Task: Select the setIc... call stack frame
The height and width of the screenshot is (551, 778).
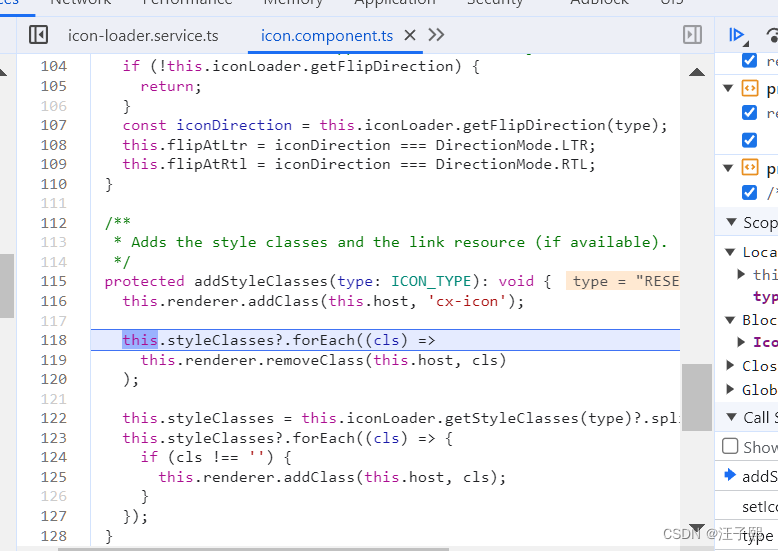Action: (759, 507)
